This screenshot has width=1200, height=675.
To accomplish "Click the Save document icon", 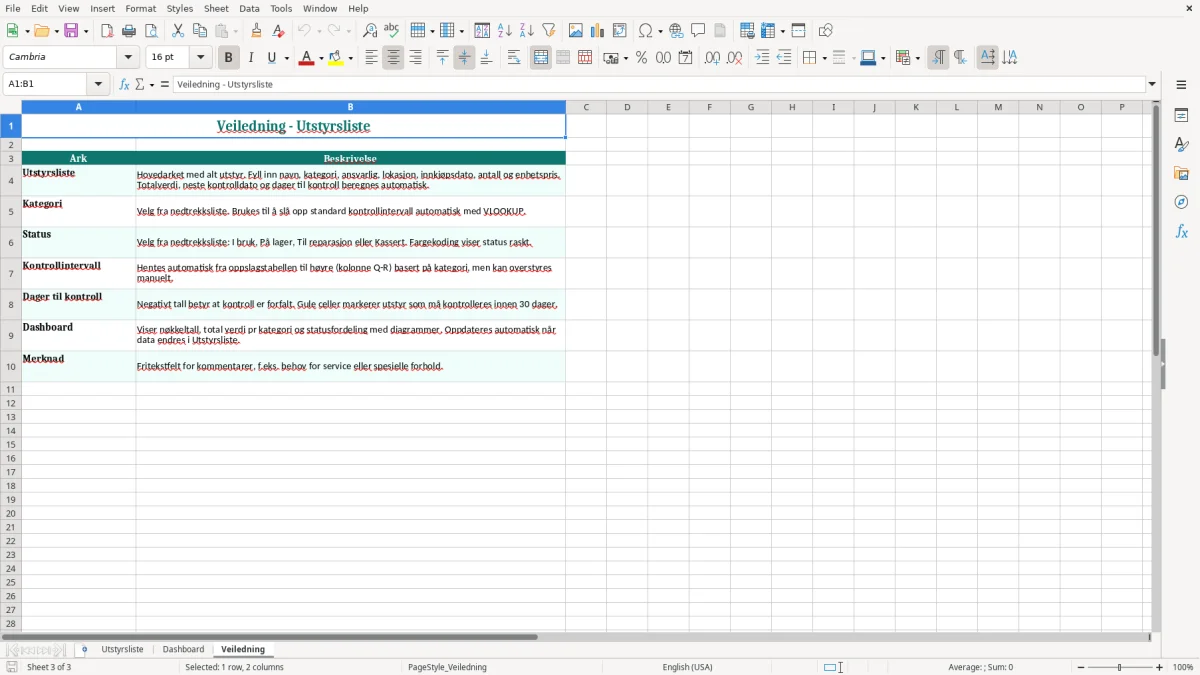I will (71, 31).
